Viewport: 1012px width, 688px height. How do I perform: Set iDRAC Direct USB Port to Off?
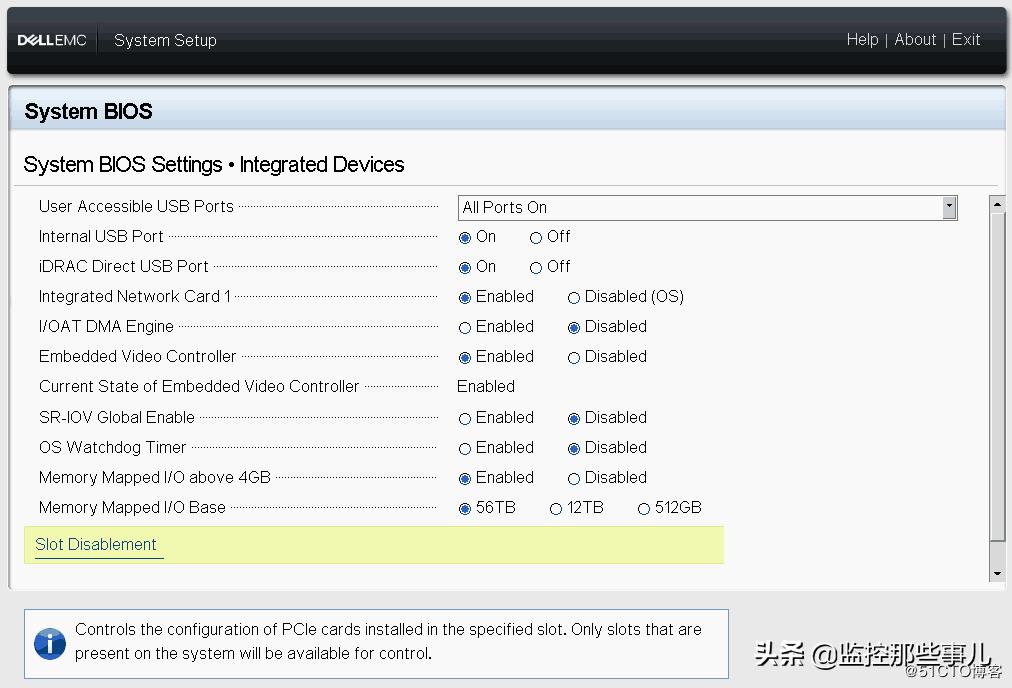536,267
